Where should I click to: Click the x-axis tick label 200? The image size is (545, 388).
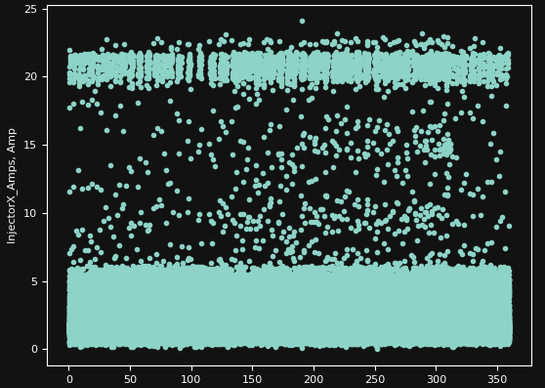(x=314, y=379)
